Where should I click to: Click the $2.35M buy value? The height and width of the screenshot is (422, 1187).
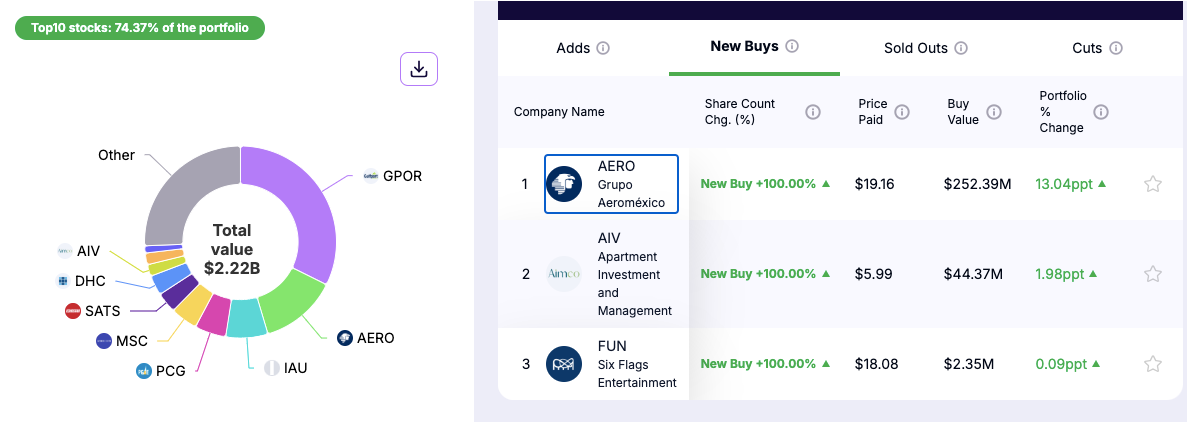(x=969, y=364)
